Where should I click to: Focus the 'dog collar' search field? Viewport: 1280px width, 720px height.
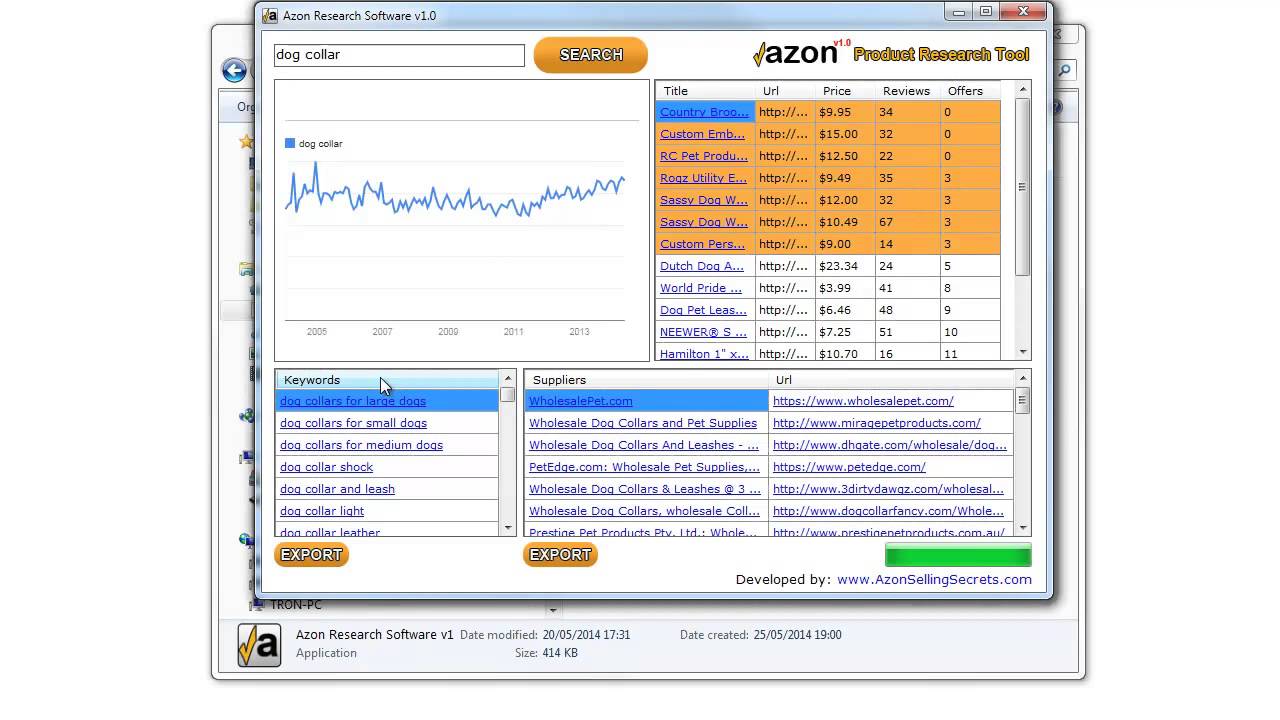click(x=399, y=55)
